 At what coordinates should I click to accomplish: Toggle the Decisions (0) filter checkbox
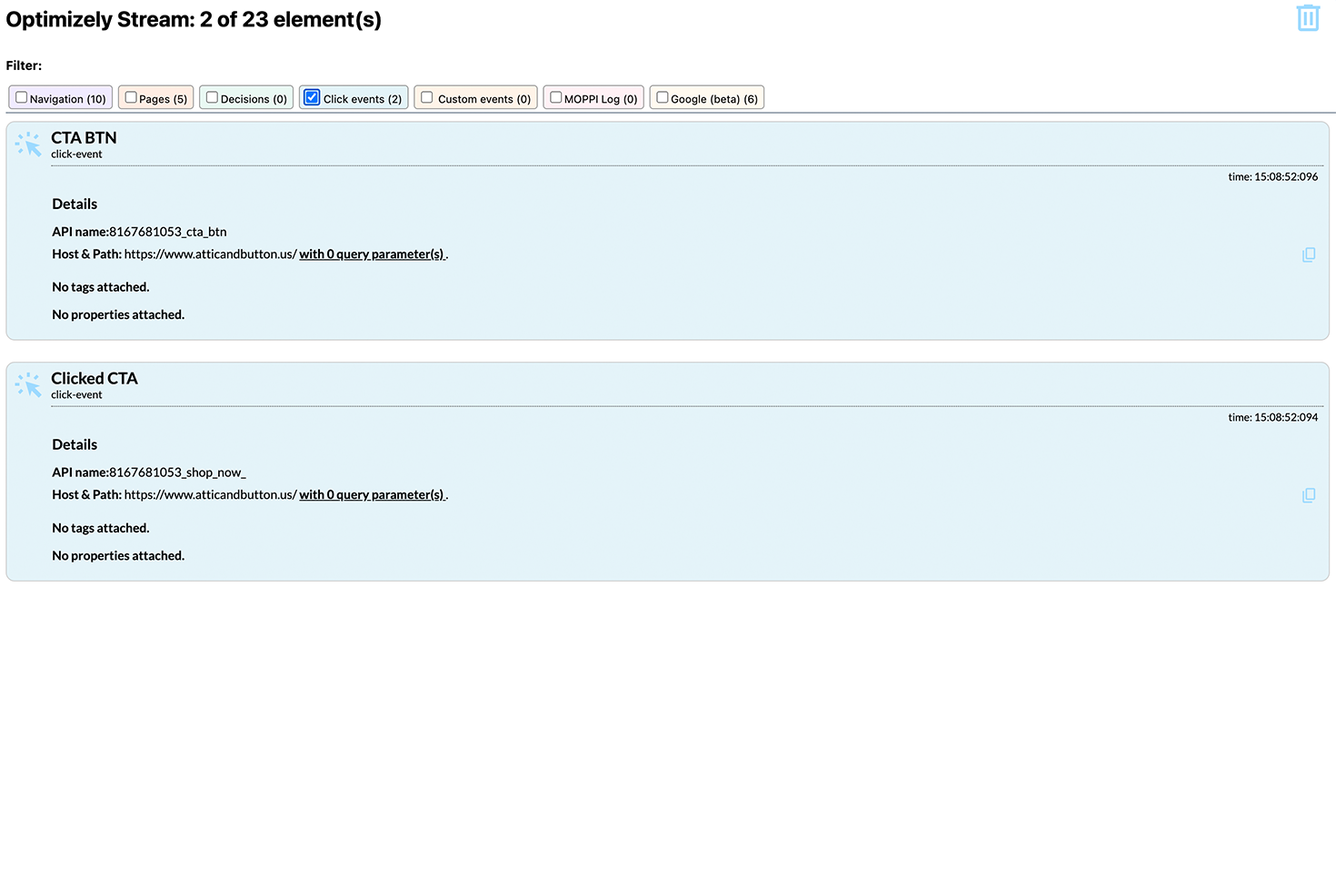(212, 97)
